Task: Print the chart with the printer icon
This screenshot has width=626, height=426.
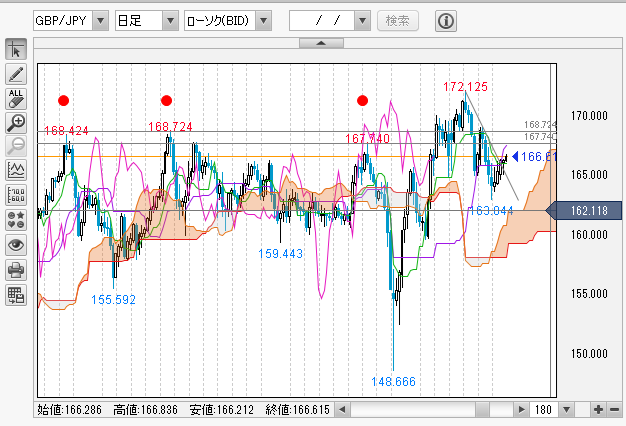Action: 16,270
